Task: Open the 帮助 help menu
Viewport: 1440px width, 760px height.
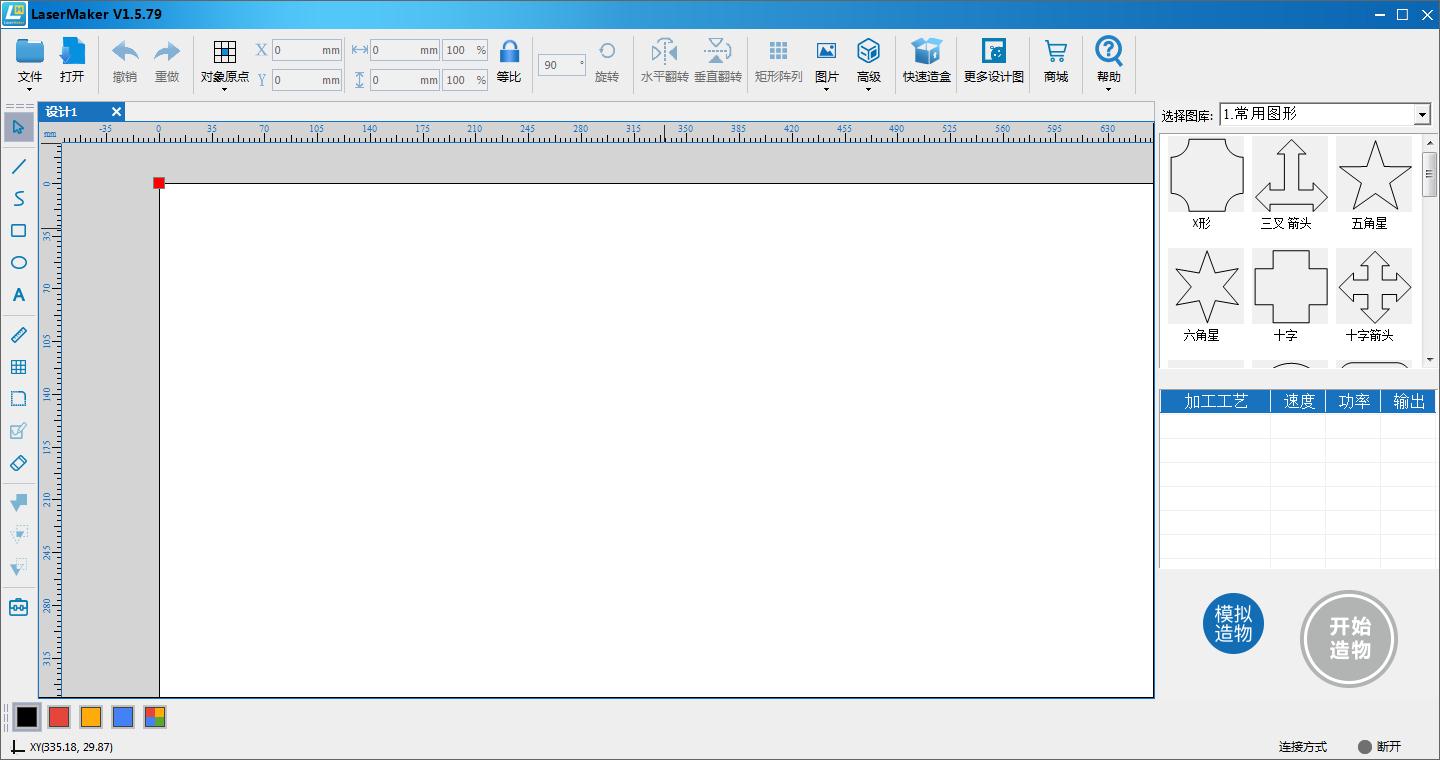Action: click(x=1108, y=62)
